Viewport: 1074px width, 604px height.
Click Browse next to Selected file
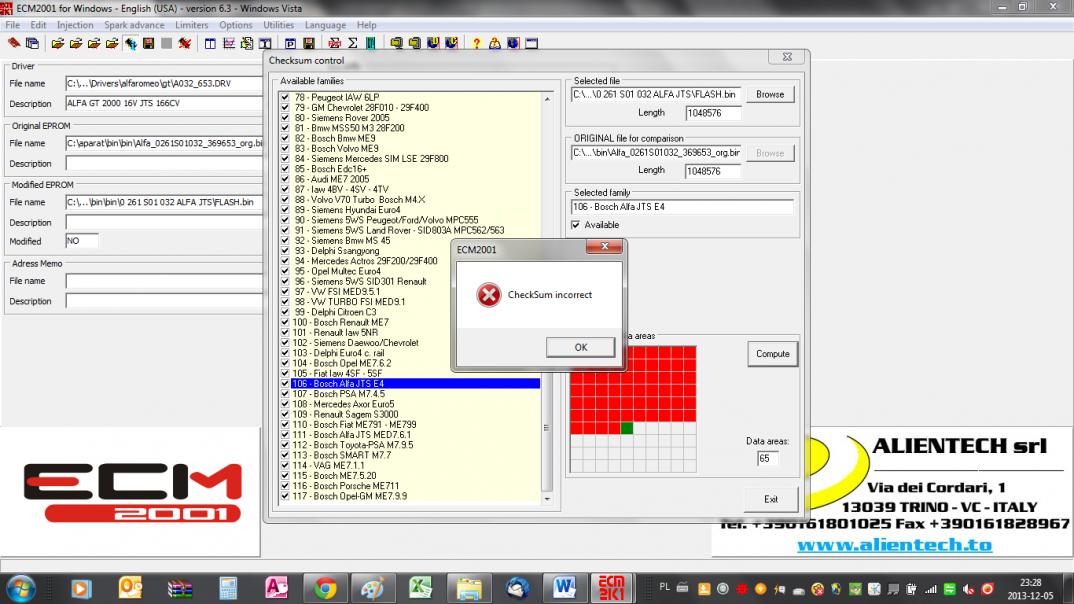(770, 95)
